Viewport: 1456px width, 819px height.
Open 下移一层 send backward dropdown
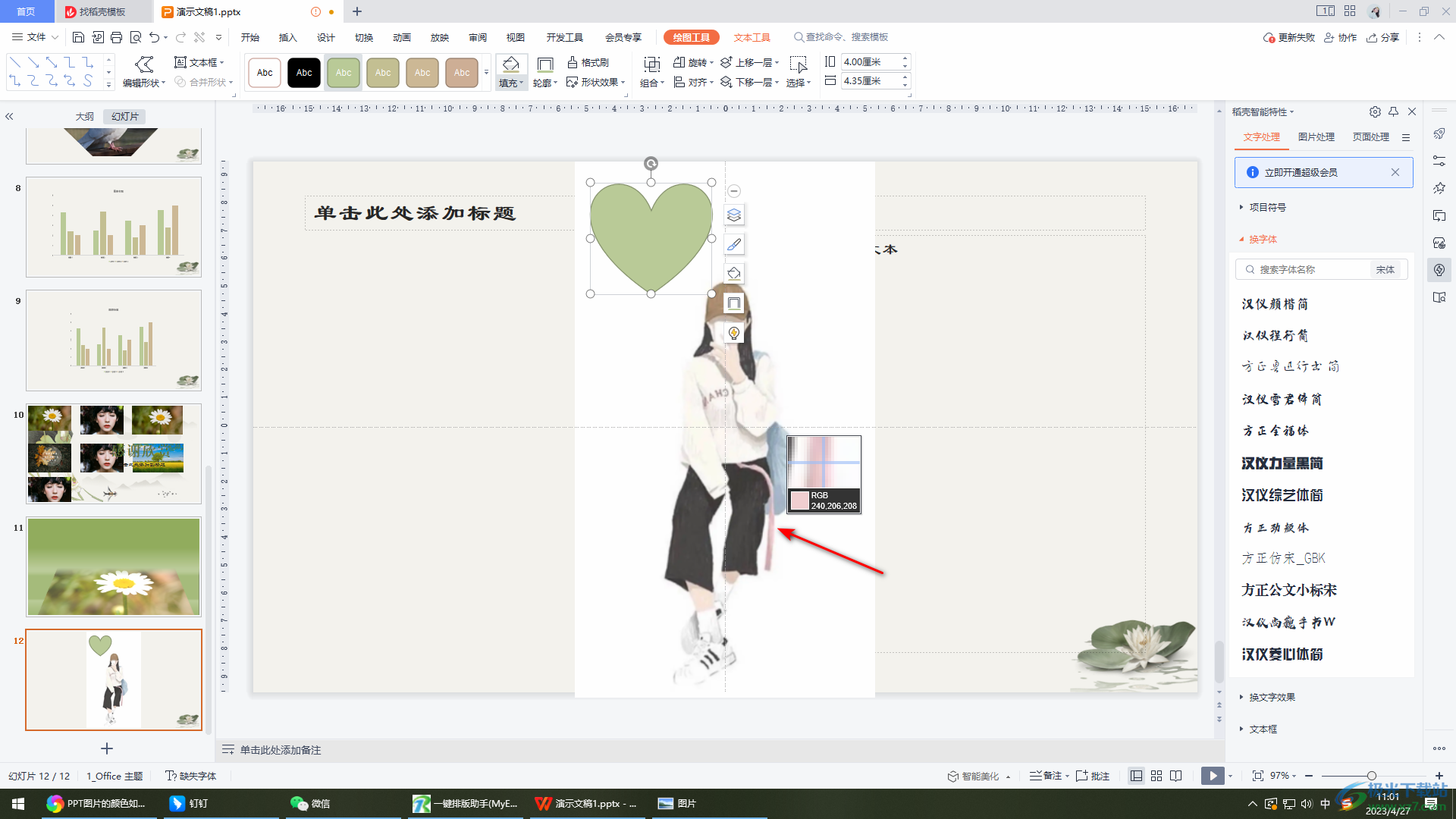coord(749,82)
